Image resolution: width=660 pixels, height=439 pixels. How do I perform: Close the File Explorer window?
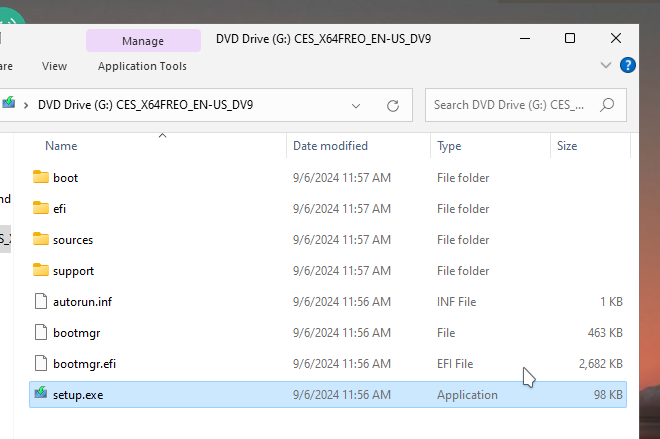pyautogui.click(x=616, y=38)
